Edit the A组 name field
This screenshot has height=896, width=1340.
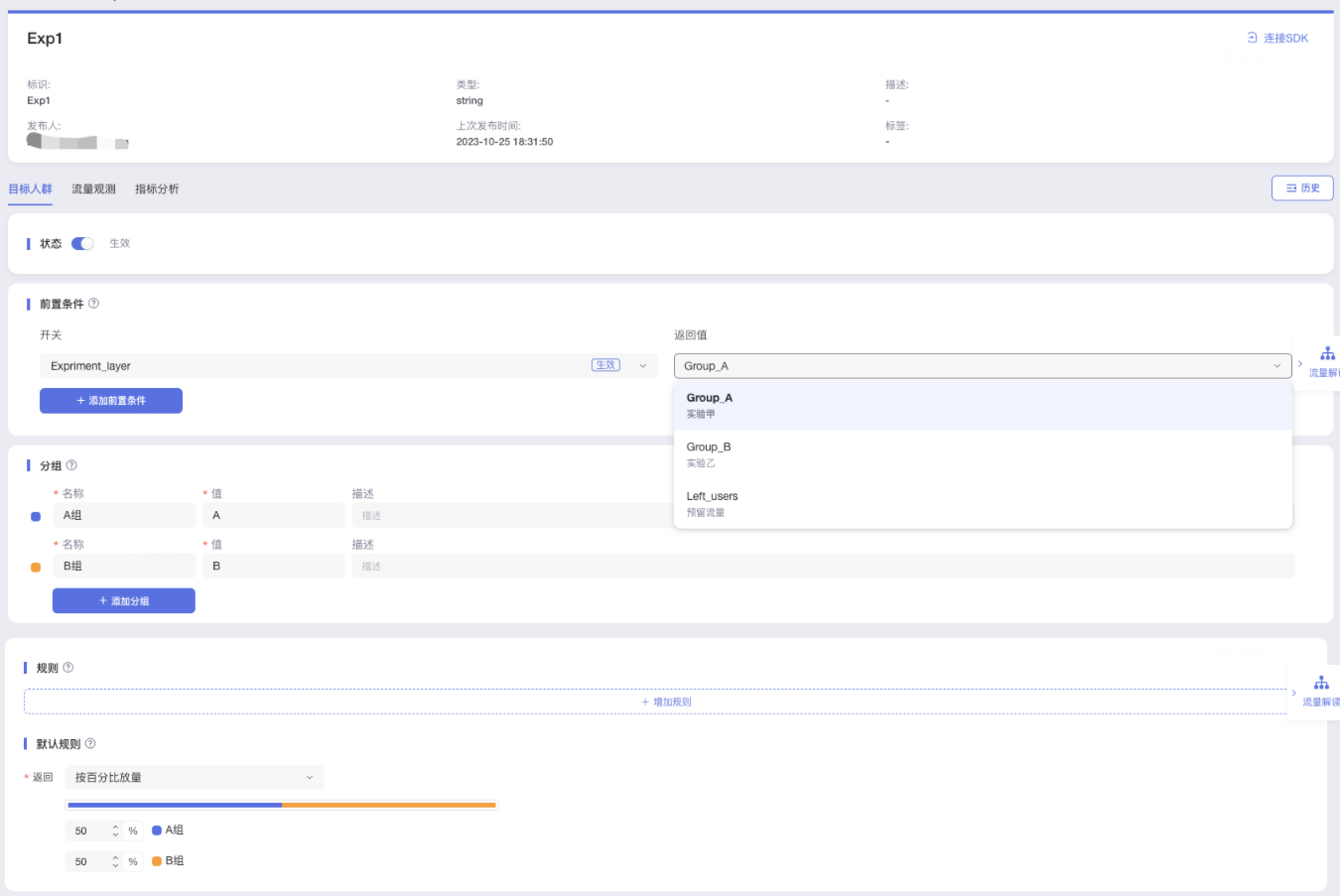124,515
